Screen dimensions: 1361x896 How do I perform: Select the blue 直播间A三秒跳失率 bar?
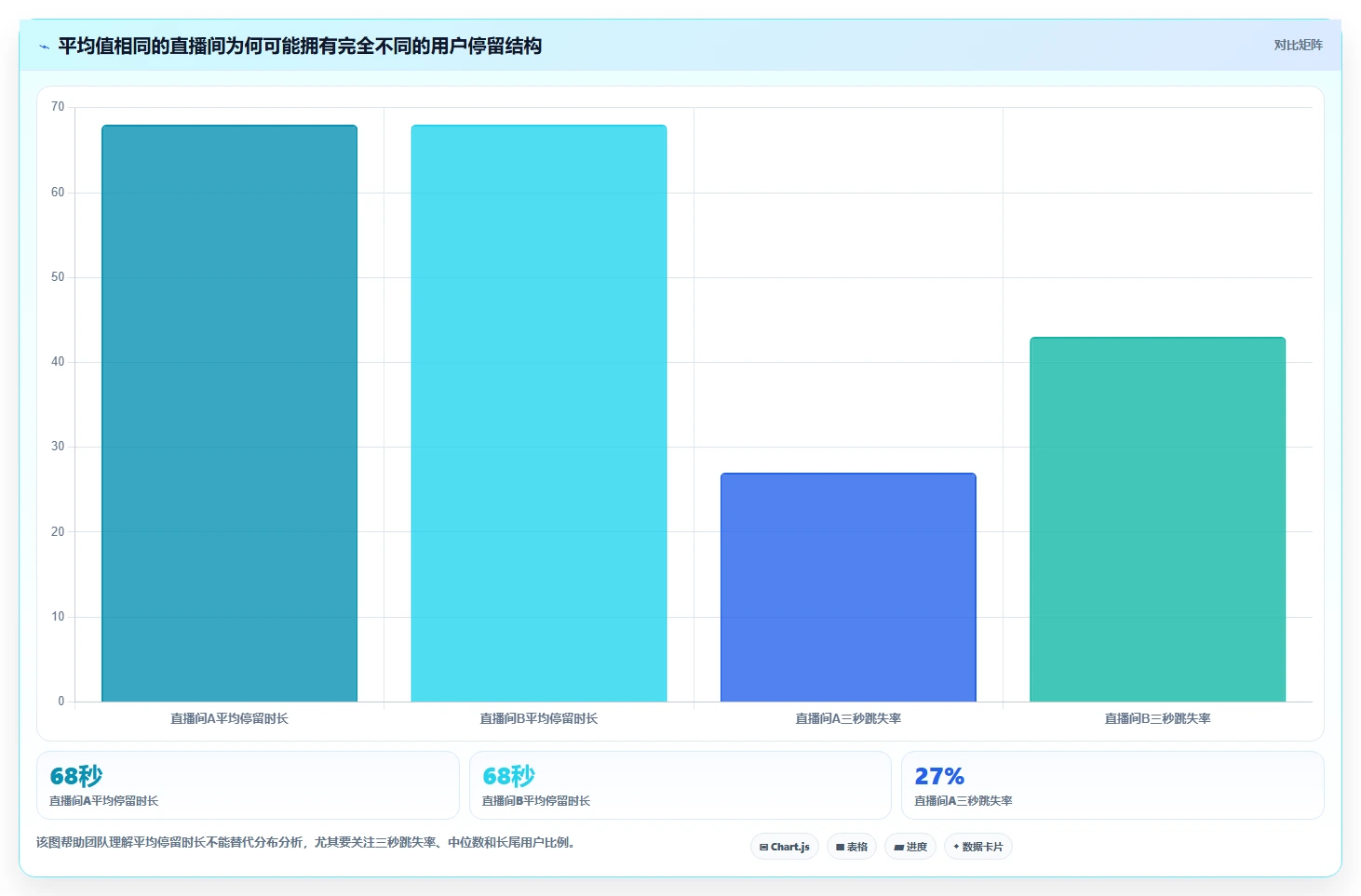point(848,587)
